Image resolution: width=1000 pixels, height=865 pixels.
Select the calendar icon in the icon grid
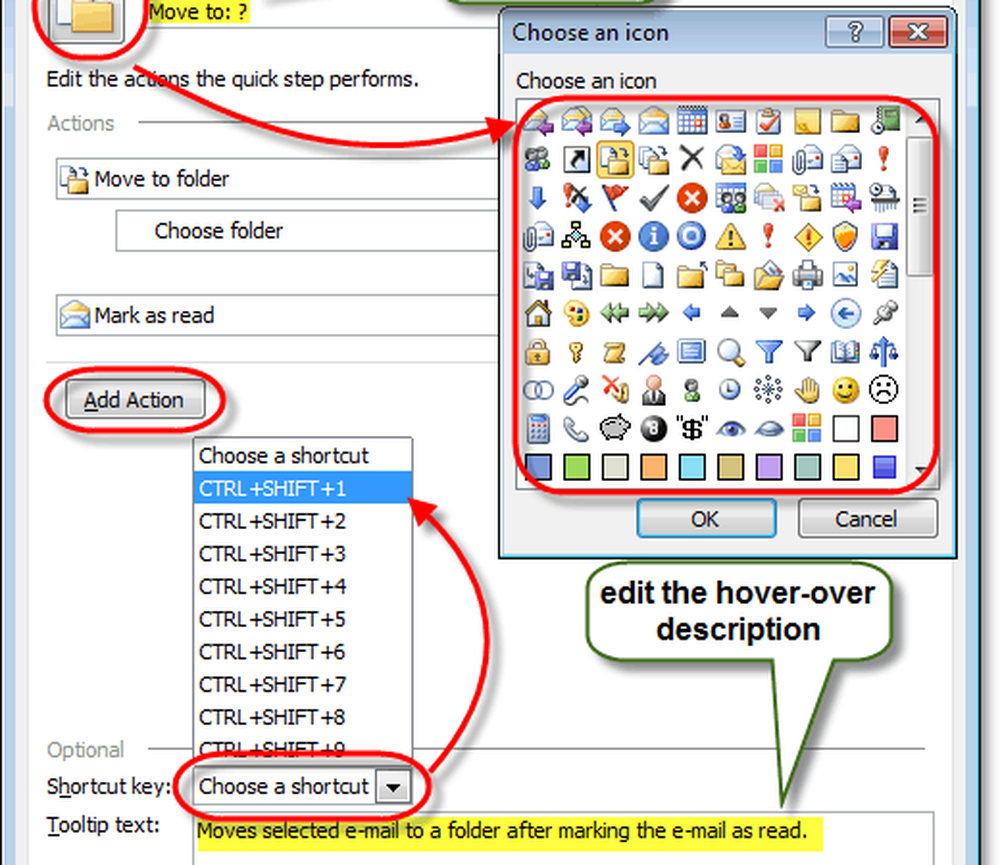[691, 121]
